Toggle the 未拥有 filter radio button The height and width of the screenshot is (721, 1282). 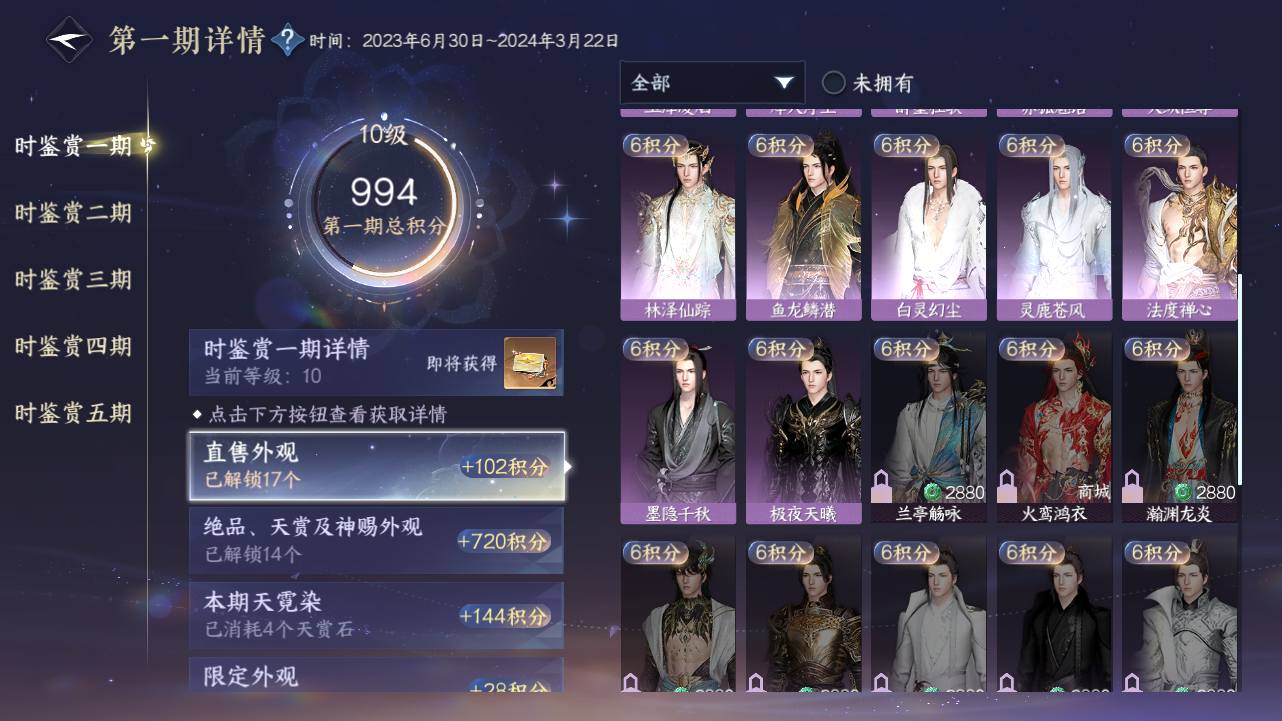pyautogui.click(x=833, y=82)
